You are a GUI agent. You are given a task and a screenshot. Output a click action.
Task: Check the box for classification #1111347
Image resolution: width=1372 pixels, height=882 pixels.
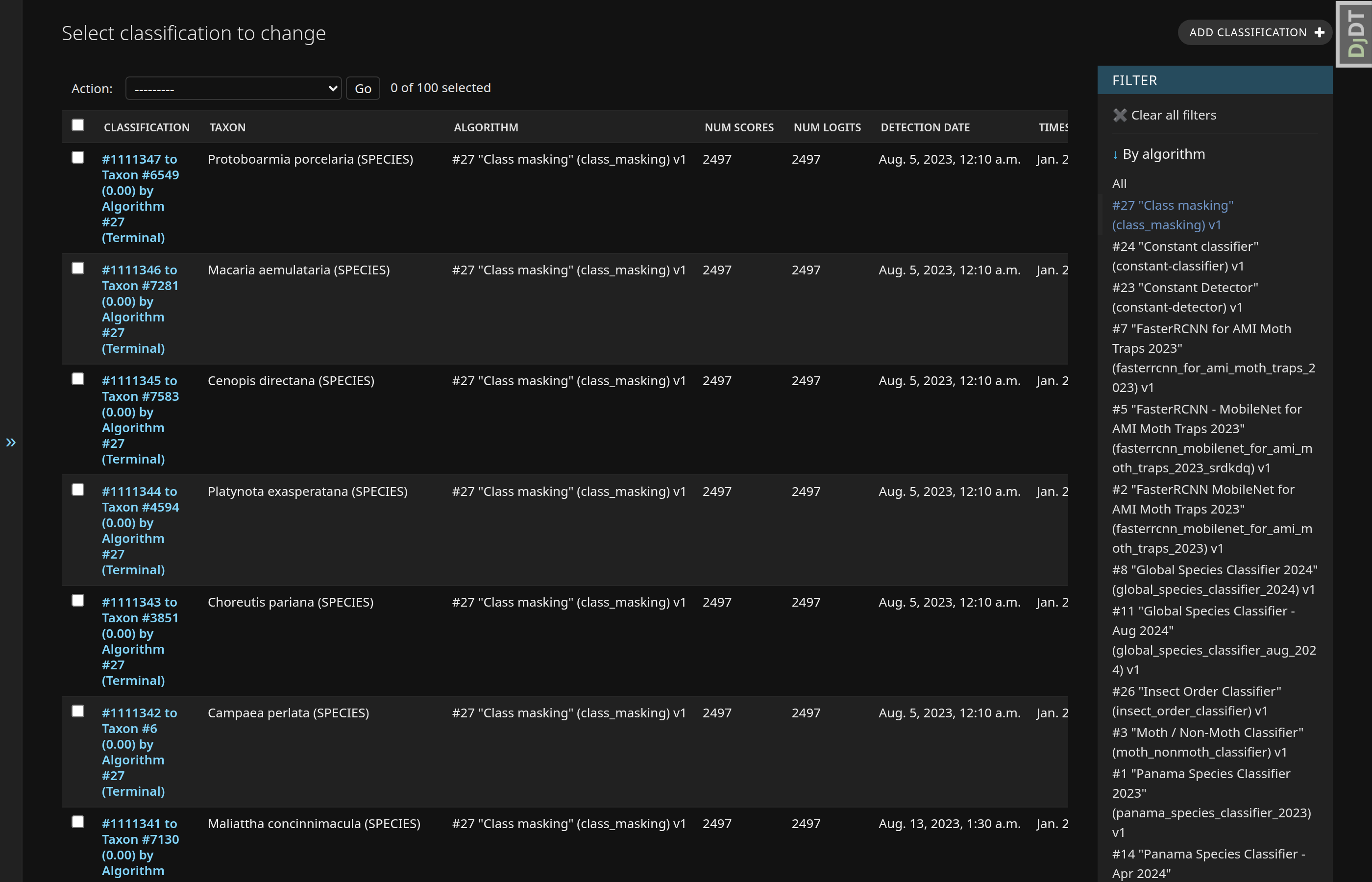(78, 157)
